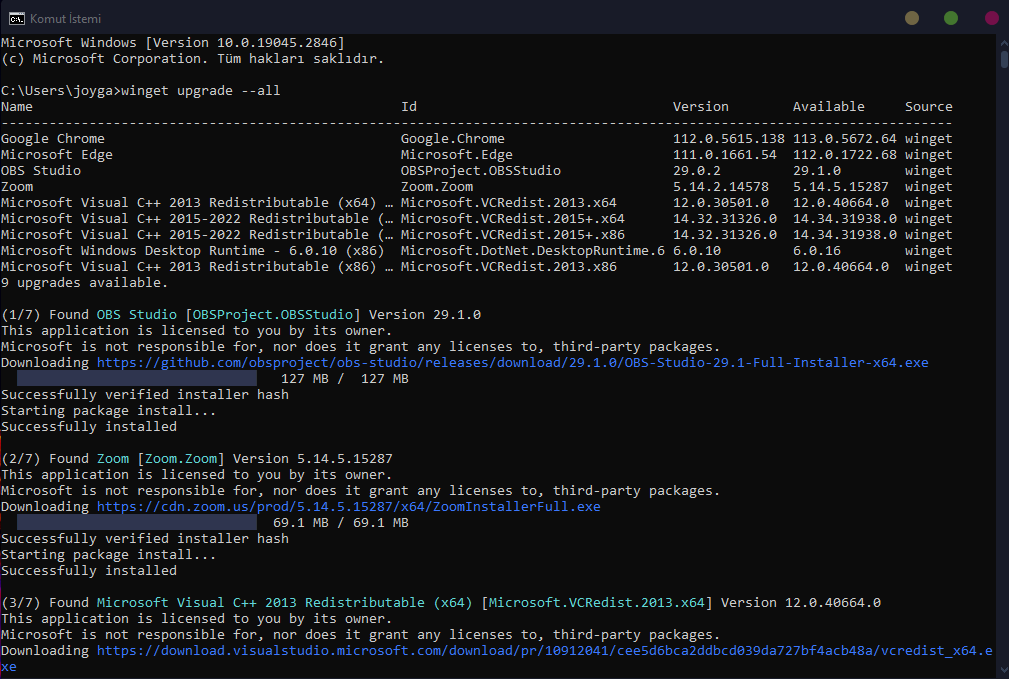Image resolution: width=1009 pixels, height=679 pixels.
Task: Click the 'Version' column header
Action: [x=701, y=107]
